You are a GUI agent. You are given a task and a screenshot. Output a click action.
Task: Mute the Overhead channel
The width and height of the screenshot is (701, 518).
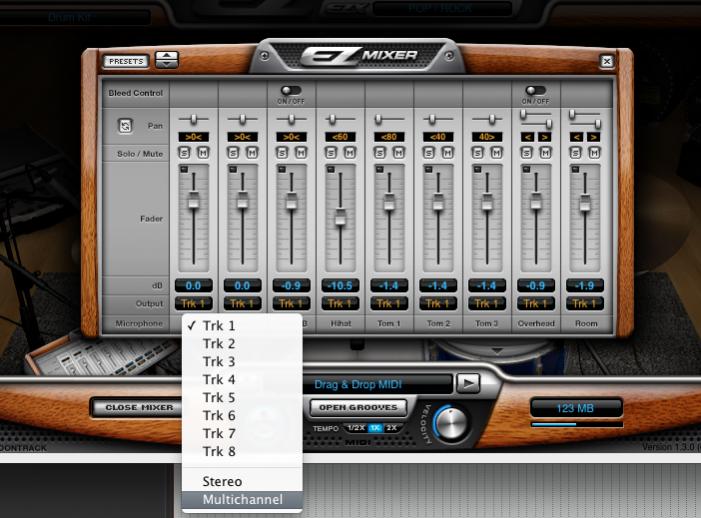pyautogui.click(x=545, y=153)
